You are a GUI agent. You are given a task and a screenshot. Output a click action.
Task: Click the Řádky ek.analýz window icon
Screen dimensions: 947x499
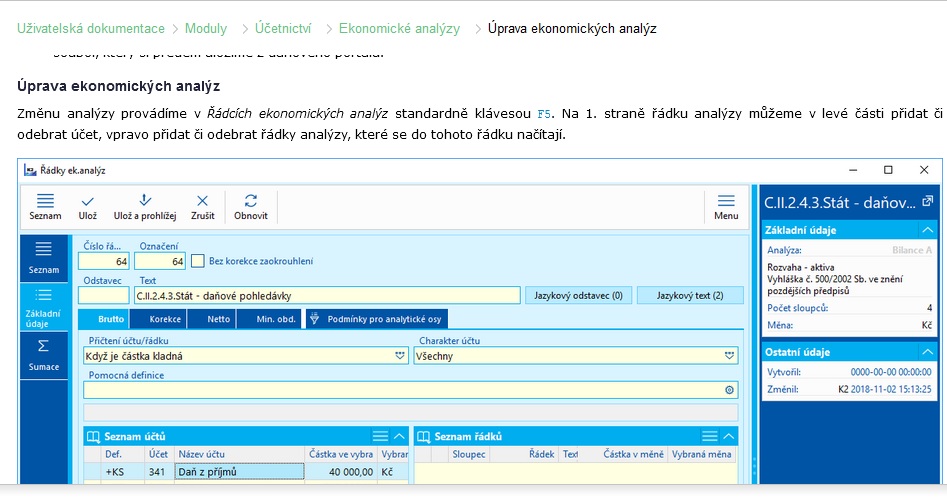[x=30, y=170]
